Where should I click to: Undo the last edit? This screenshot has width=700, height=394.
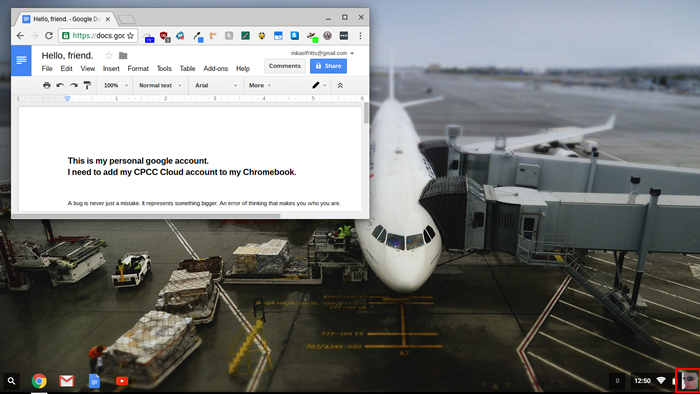click(60, 85)
